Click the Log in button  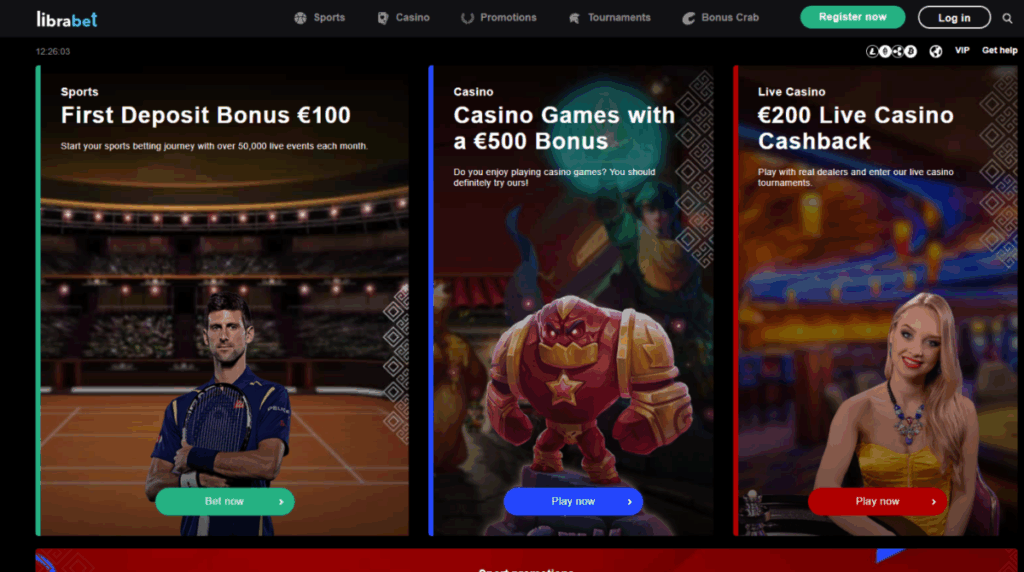(954, 18)
